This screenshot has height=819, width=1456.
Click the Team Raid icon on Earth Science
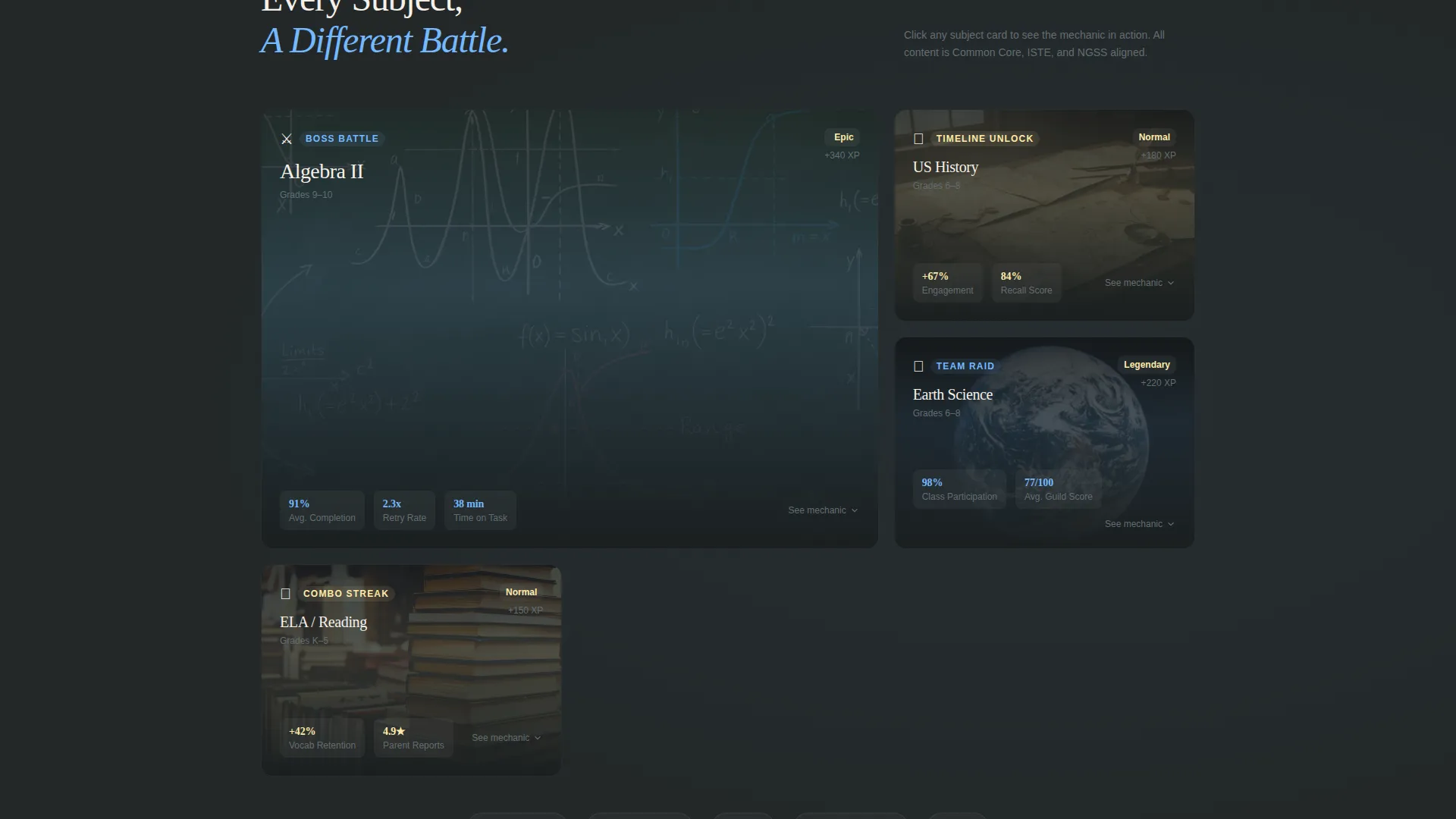click(x=918, y=366)
